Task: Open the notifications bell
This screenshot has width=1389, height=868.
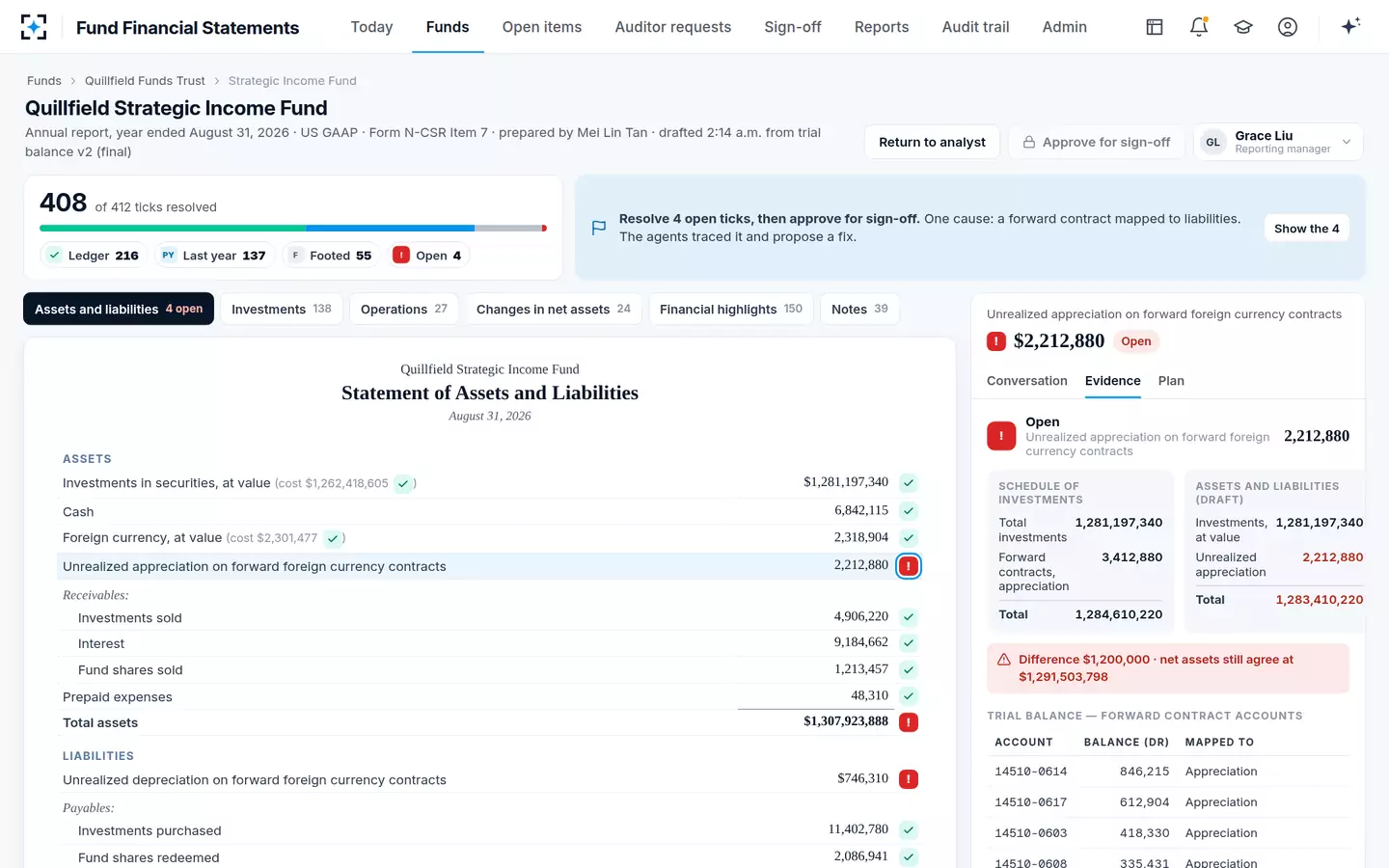Action: tap(1199, 27)
